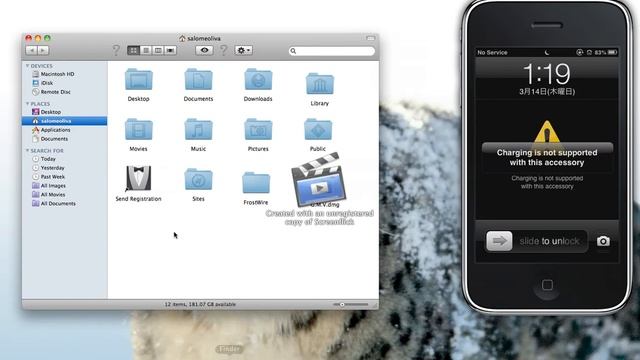Viewport: 640px width, 360px height.
Task: Open the Public folder
Action: 318,129
